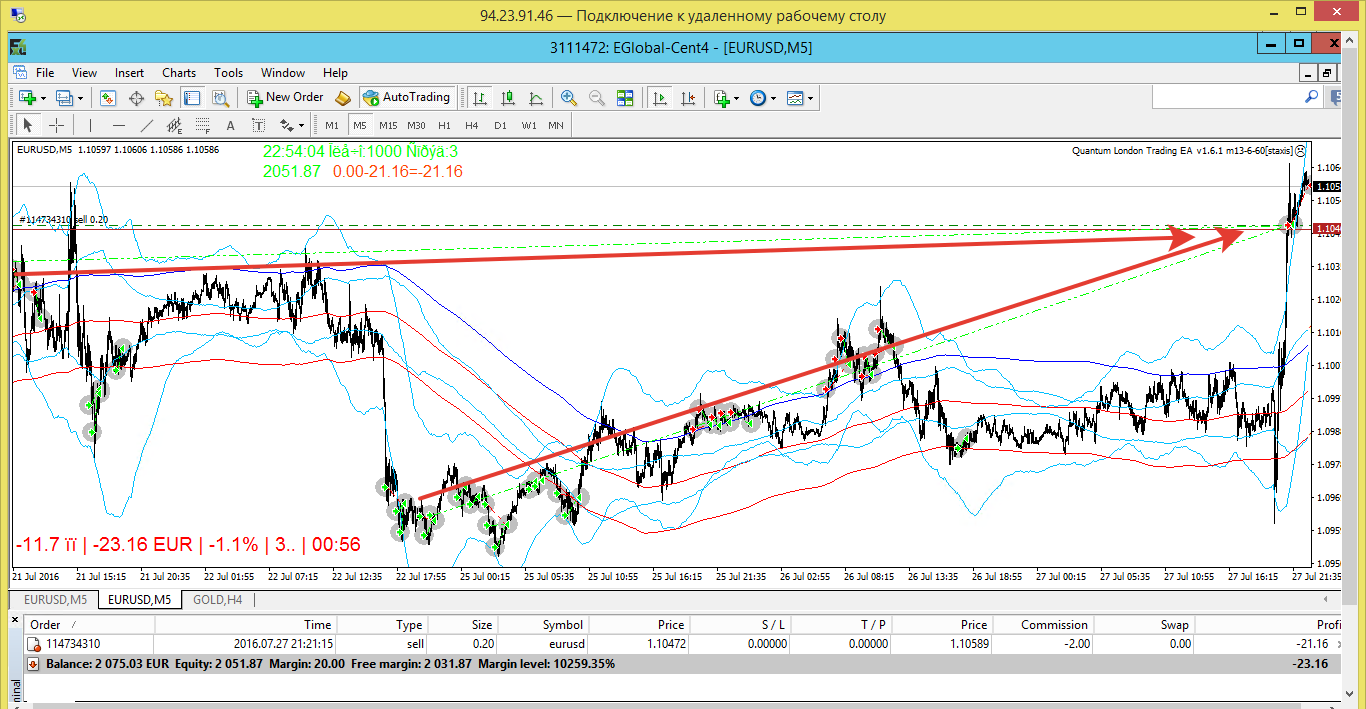Toggle the AutoTrading button
1366x709 pixels.
[x=407, y=97]
